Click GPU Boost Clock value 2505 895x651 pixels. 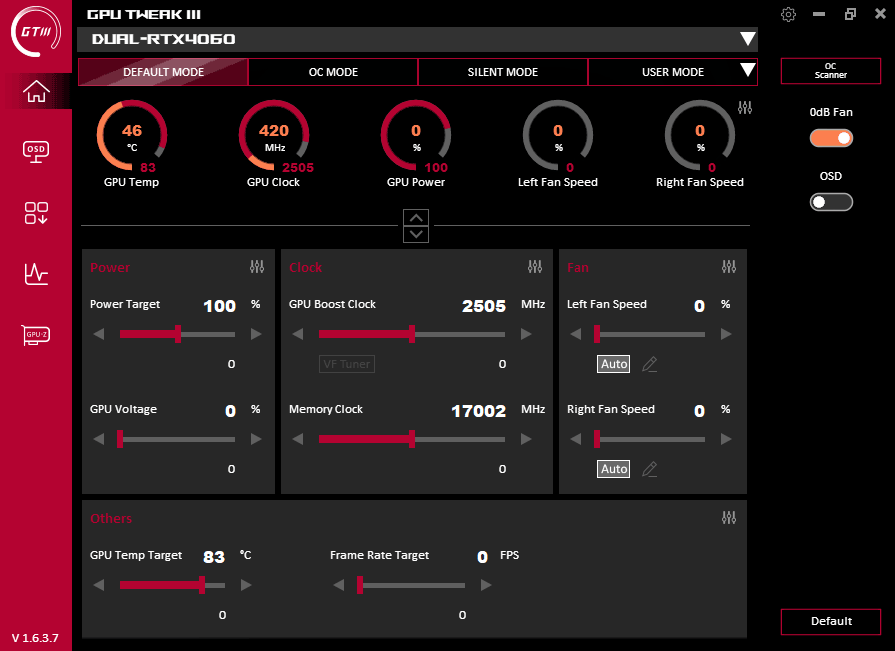pos(484,306)
